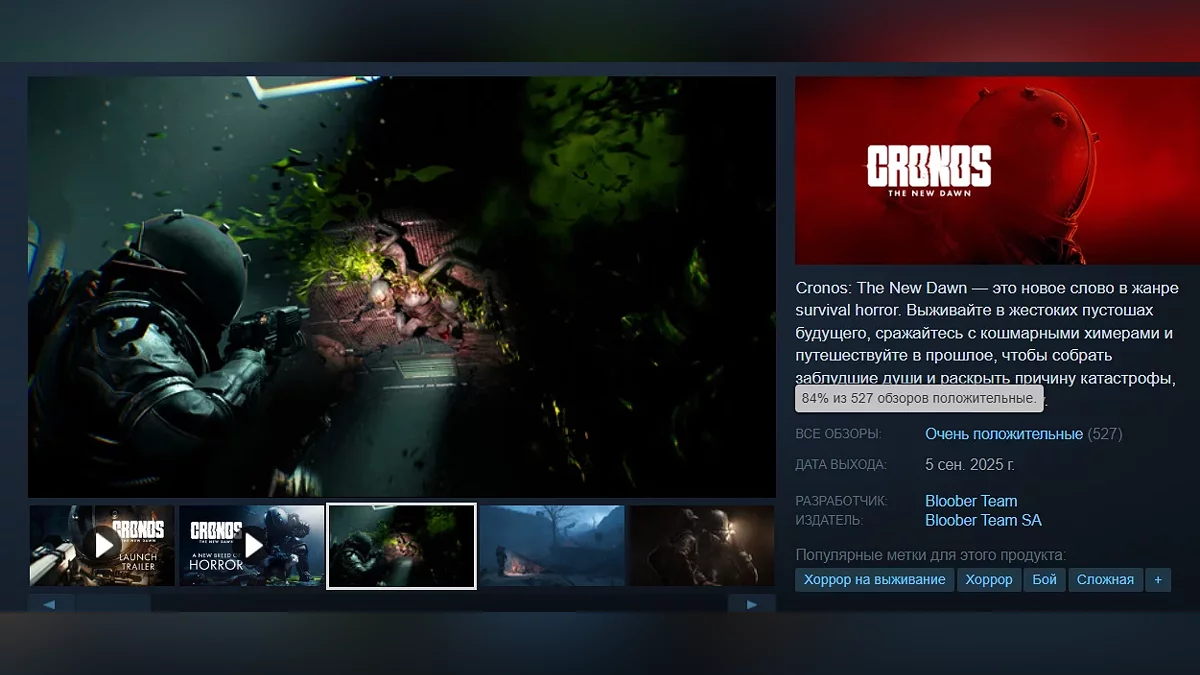The height and width of the screenshot is (675, 1200).
Task: Select the 'Хоррор на выживание' tag
Action: (x=875, y=580)
